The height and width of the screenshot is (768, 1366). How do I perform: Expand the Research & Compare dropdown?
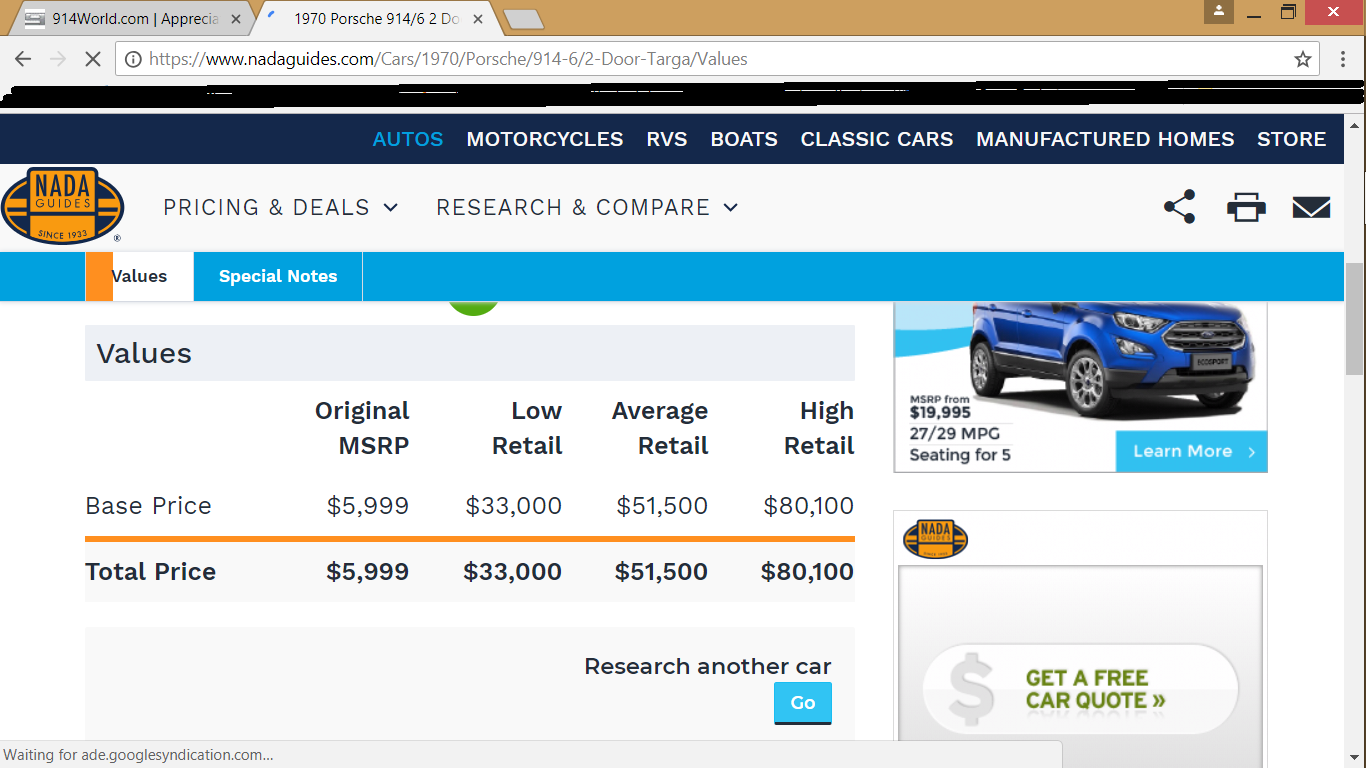coord(587,207)
